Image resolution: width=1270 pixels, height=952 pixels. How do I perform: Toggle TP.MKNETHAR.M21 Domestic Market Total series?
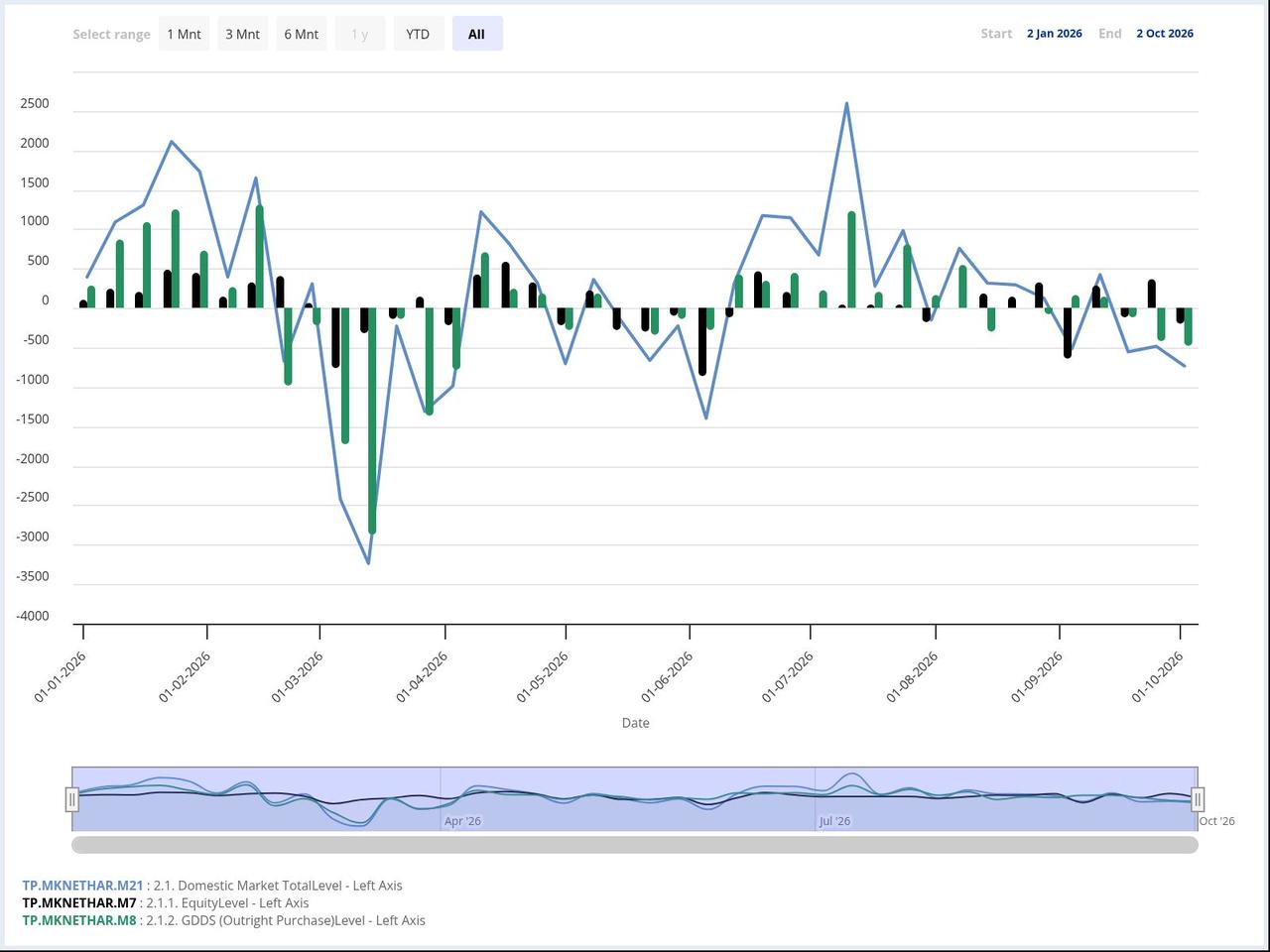click(x=212, y=886)
